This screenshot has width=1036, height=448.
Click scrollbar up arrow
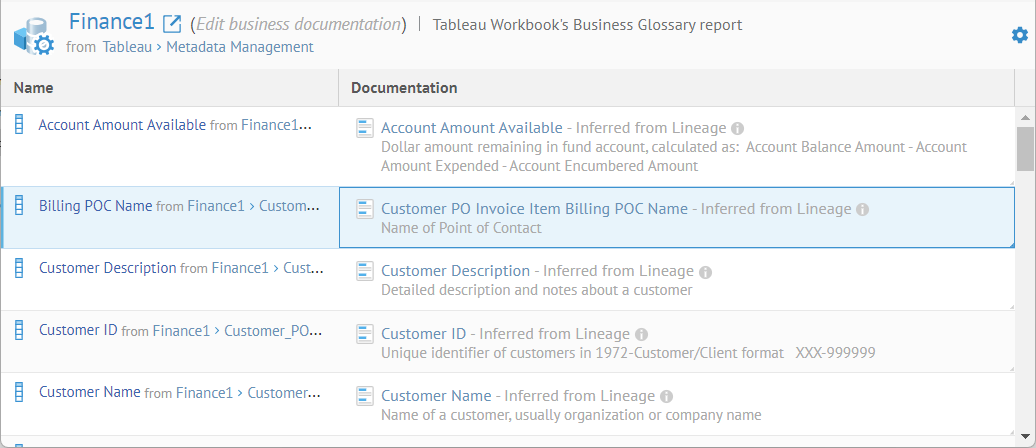1025,115
